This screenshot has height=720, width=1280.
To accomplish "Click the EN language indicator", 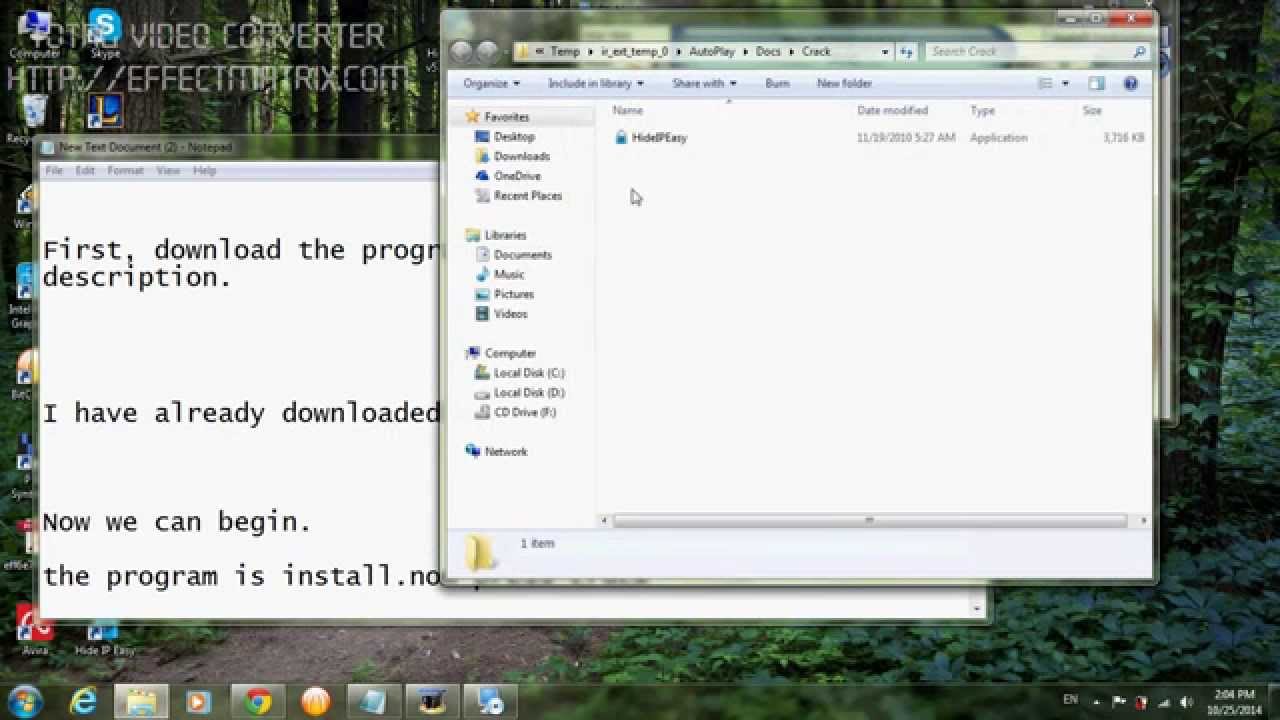I will pos(1070,700).
